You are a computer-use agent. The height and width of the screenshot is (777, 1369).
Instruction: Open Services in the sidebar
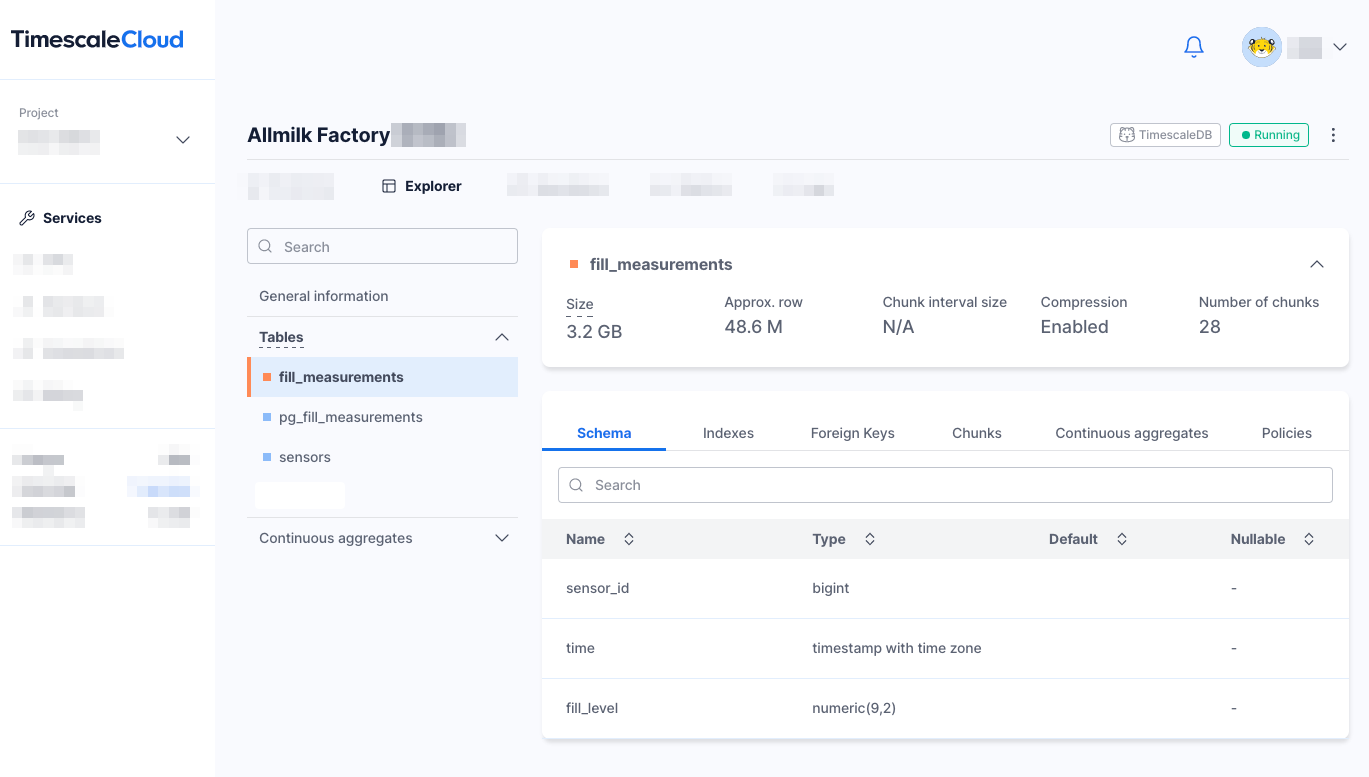72,218
